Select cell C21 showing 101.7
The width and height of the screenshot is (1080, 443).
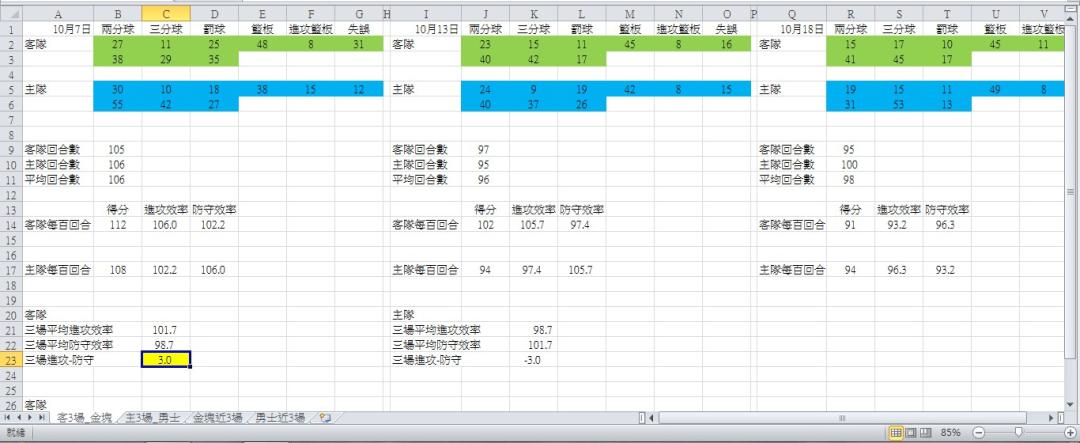click(166, 330)
